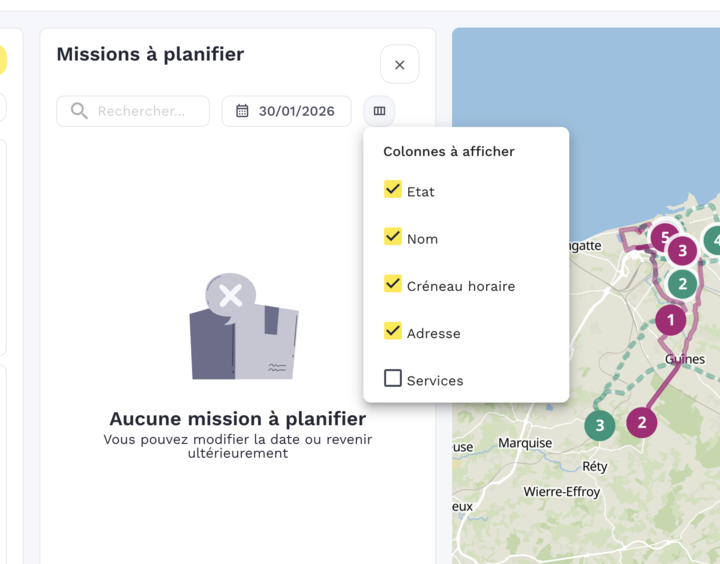Click the magnifying glass search icon
This screenshot has height=564, width=720.
point(79,111)
